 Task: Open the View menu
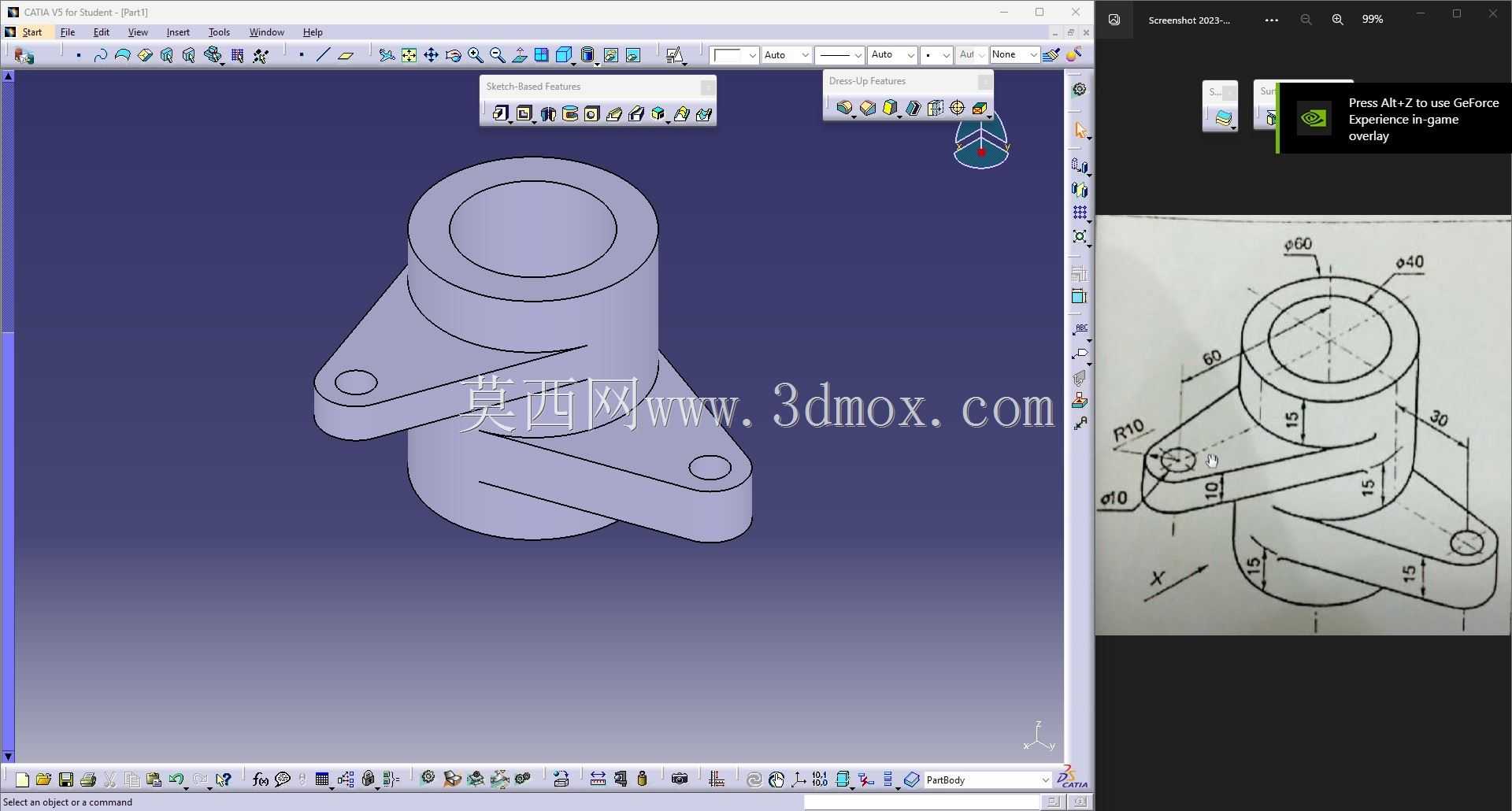138,32
